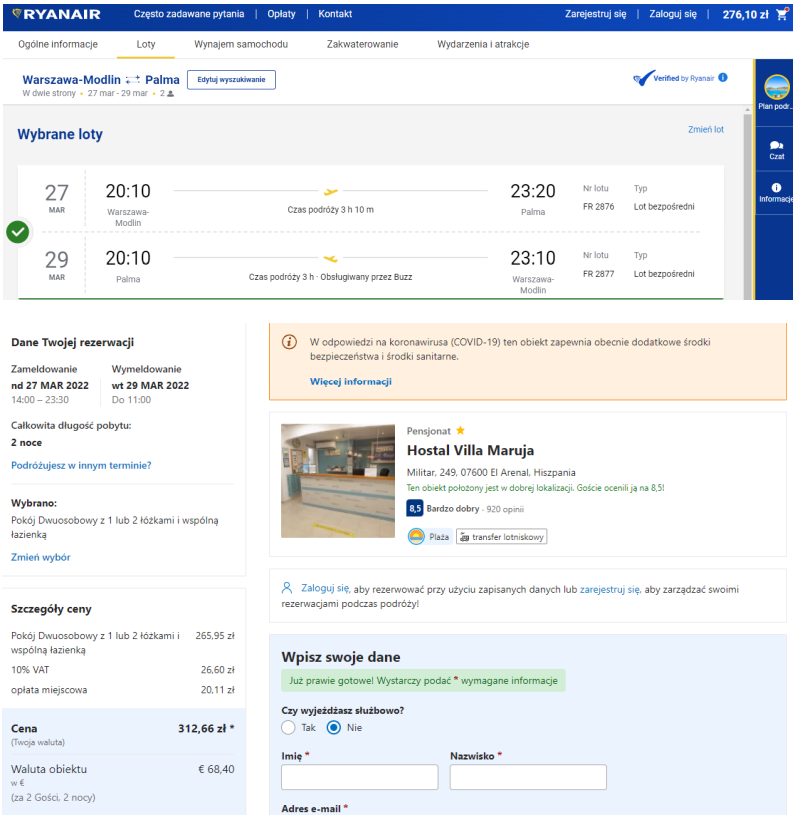
Task: Click the outbound flight plane icon
Action: (x=330, y=192)
